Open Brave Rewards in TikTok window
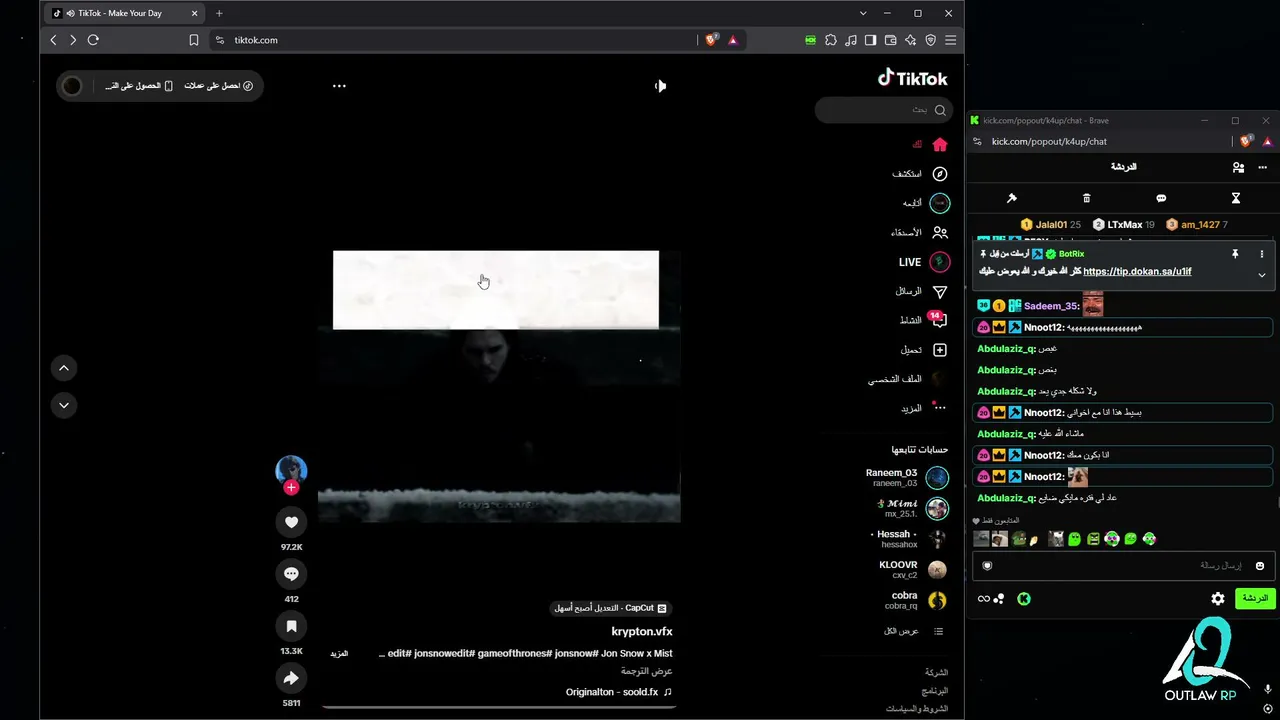The width and height of the screenshot is (1280, 720). pyautogui.click(x=733, y=40)
